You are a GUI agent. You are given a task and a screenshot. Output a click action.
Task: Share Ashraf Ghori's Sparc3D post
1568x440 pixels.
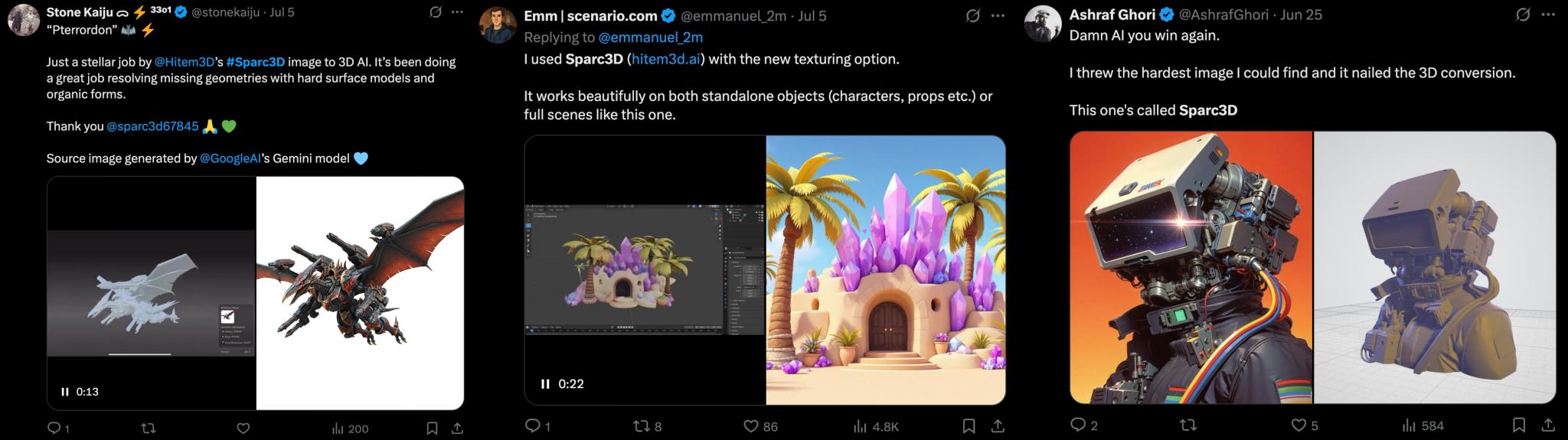click(1547, 425)
